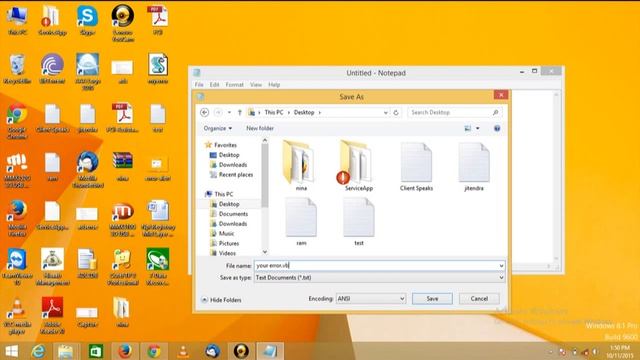Select Videos in the navigation pane
This screenshot has height=360, width=640.
tap(222, 253)
